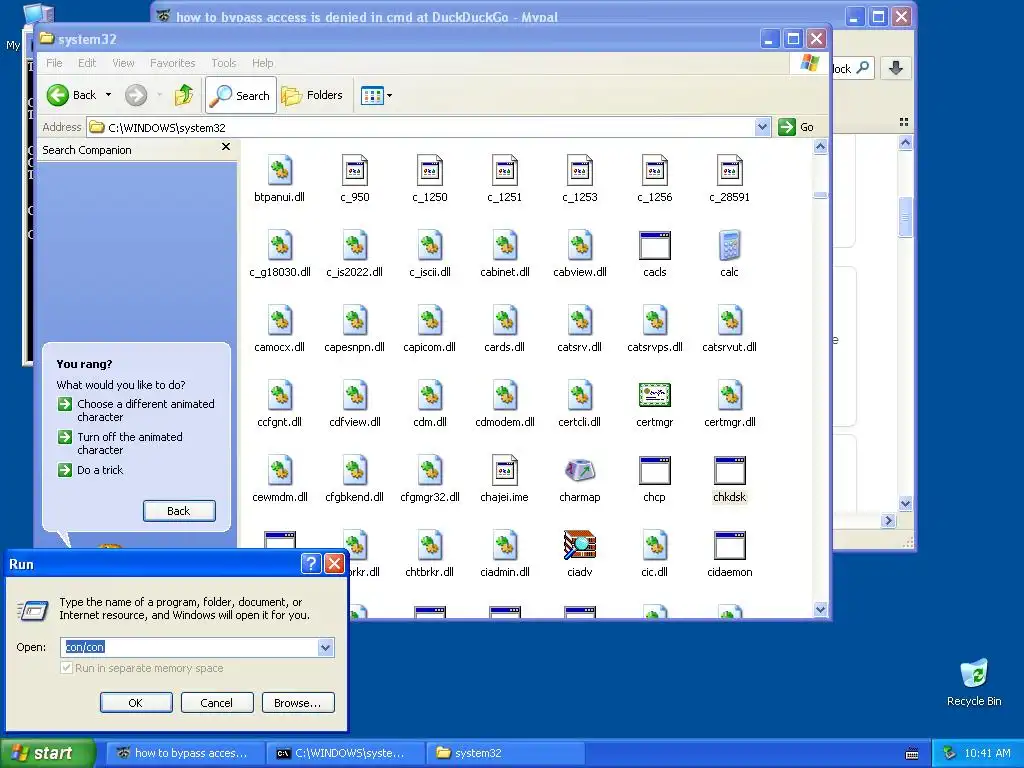
Task: Click the Go button next to address bar
Action: 797,127
